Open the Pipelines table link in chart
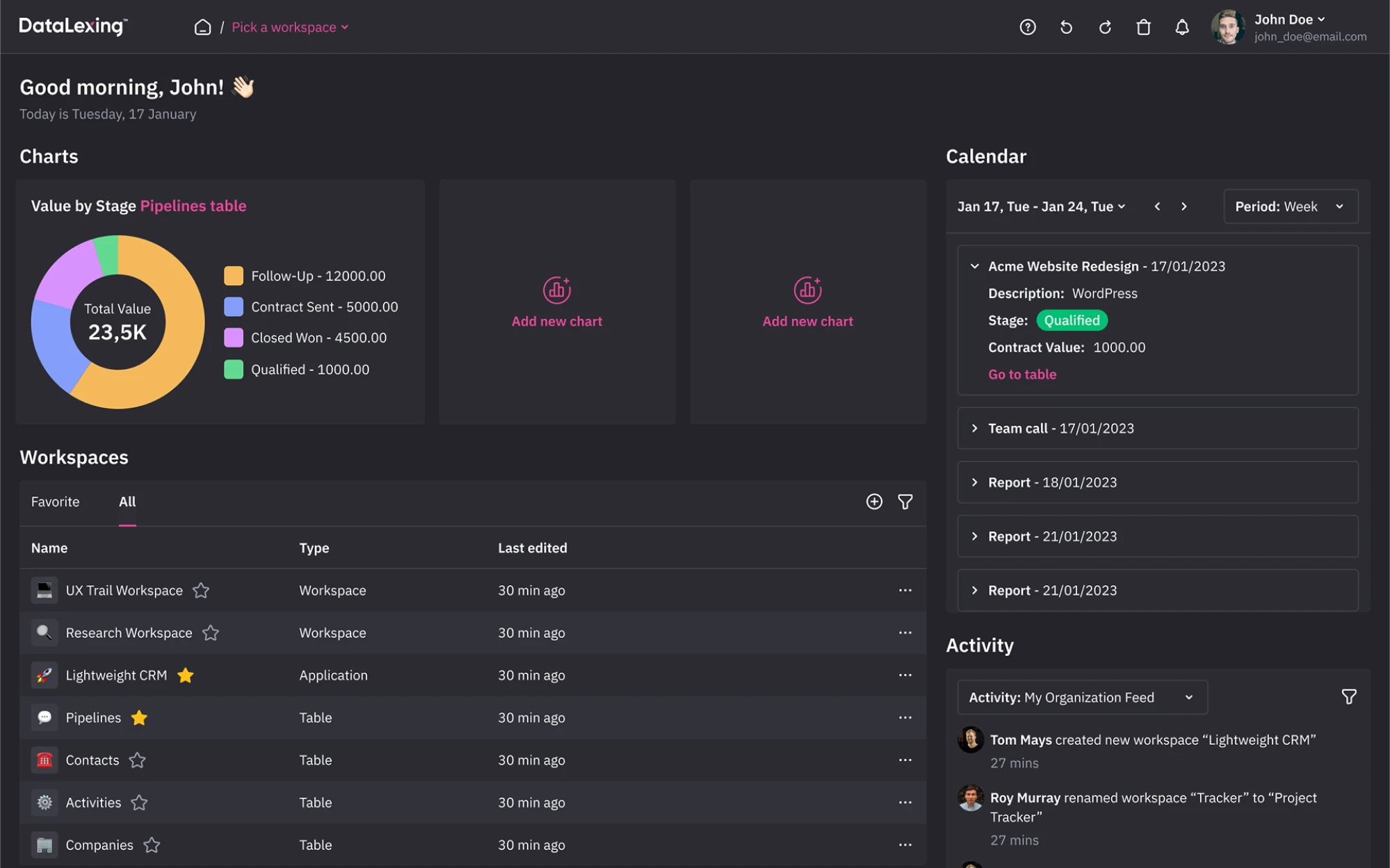 click(x=193, y=206)
